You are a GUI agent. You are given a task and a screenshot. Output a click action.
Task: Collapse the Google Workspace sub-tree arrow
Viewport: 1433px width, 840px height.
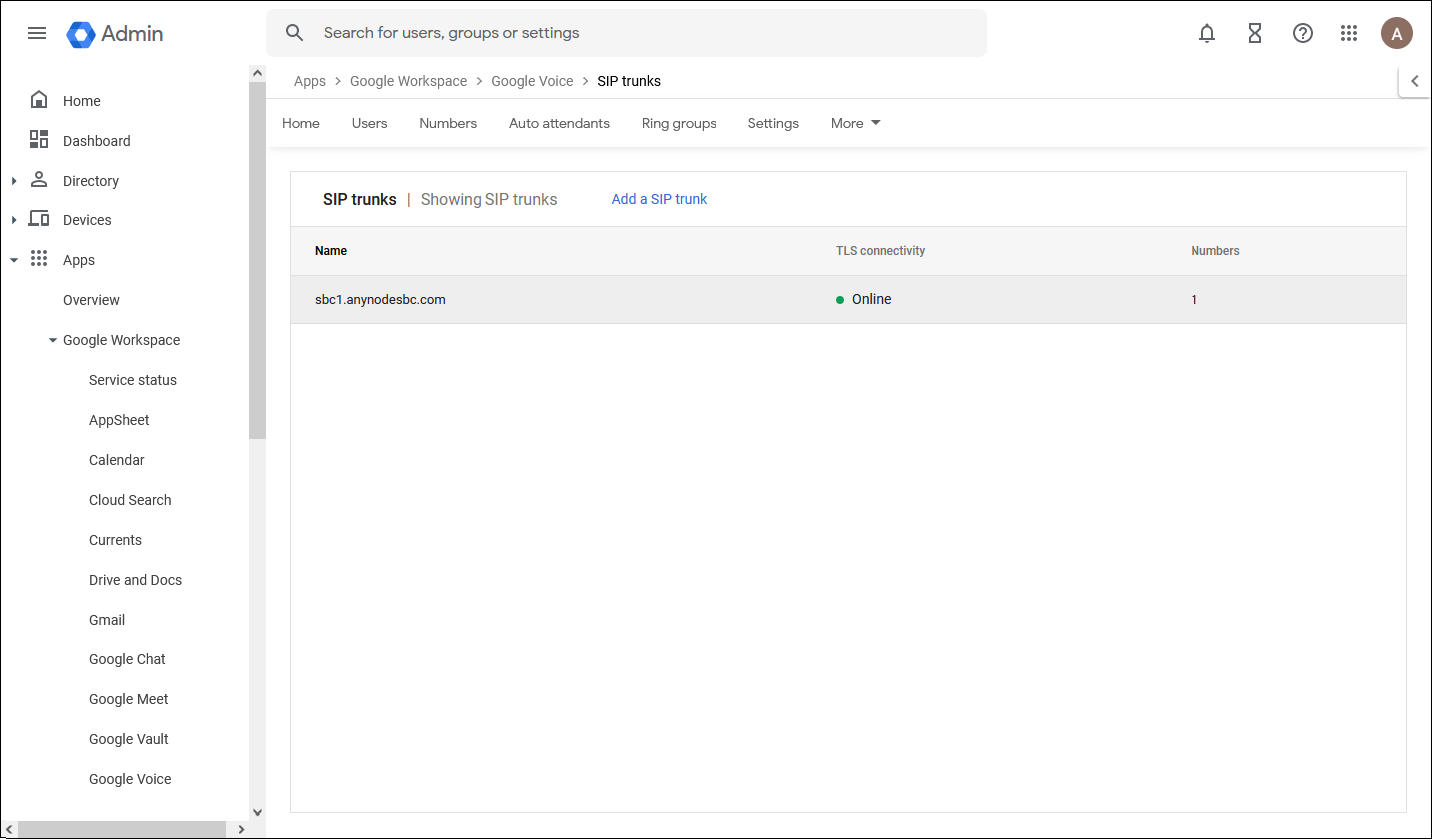(53, 340)
